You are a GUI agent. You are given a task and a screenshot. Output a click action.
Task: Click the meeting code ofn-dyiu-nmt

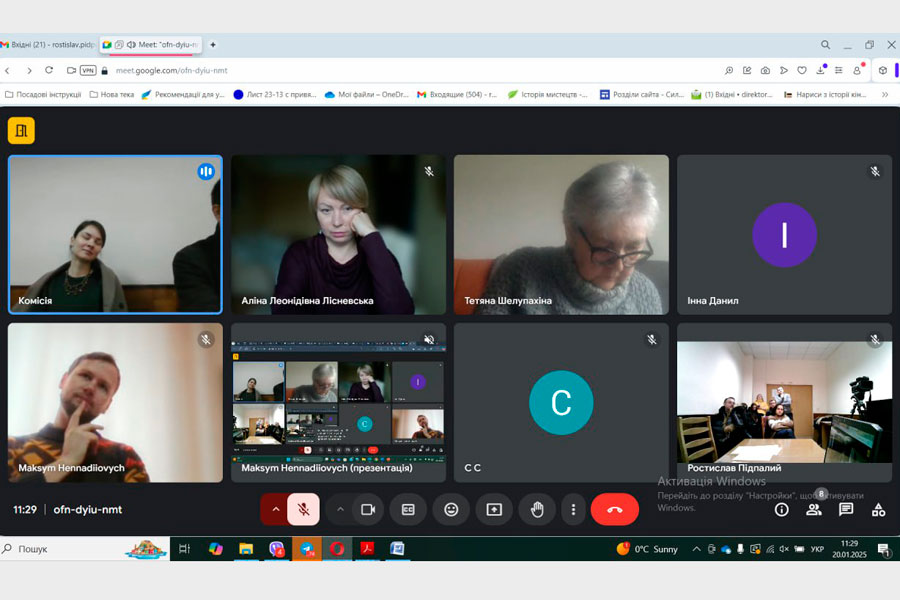(x=88, y=509)
